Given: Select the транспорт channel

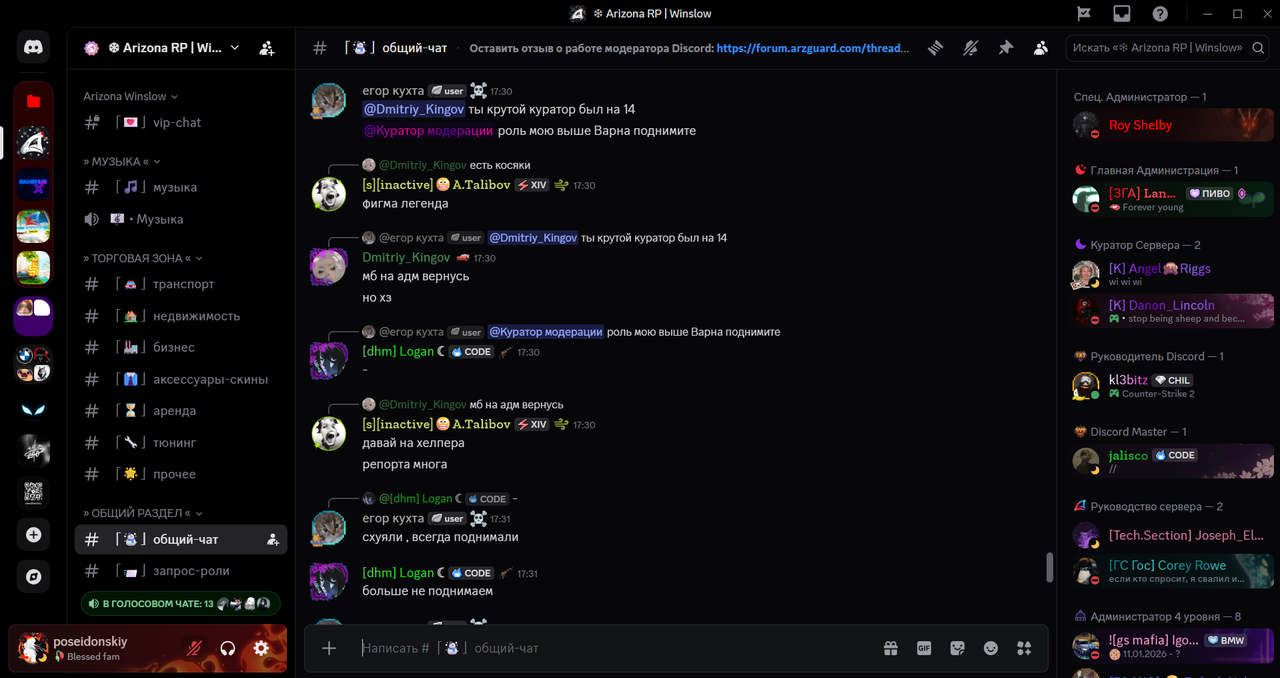Looking at the screenshot, I should click(181, 284).
